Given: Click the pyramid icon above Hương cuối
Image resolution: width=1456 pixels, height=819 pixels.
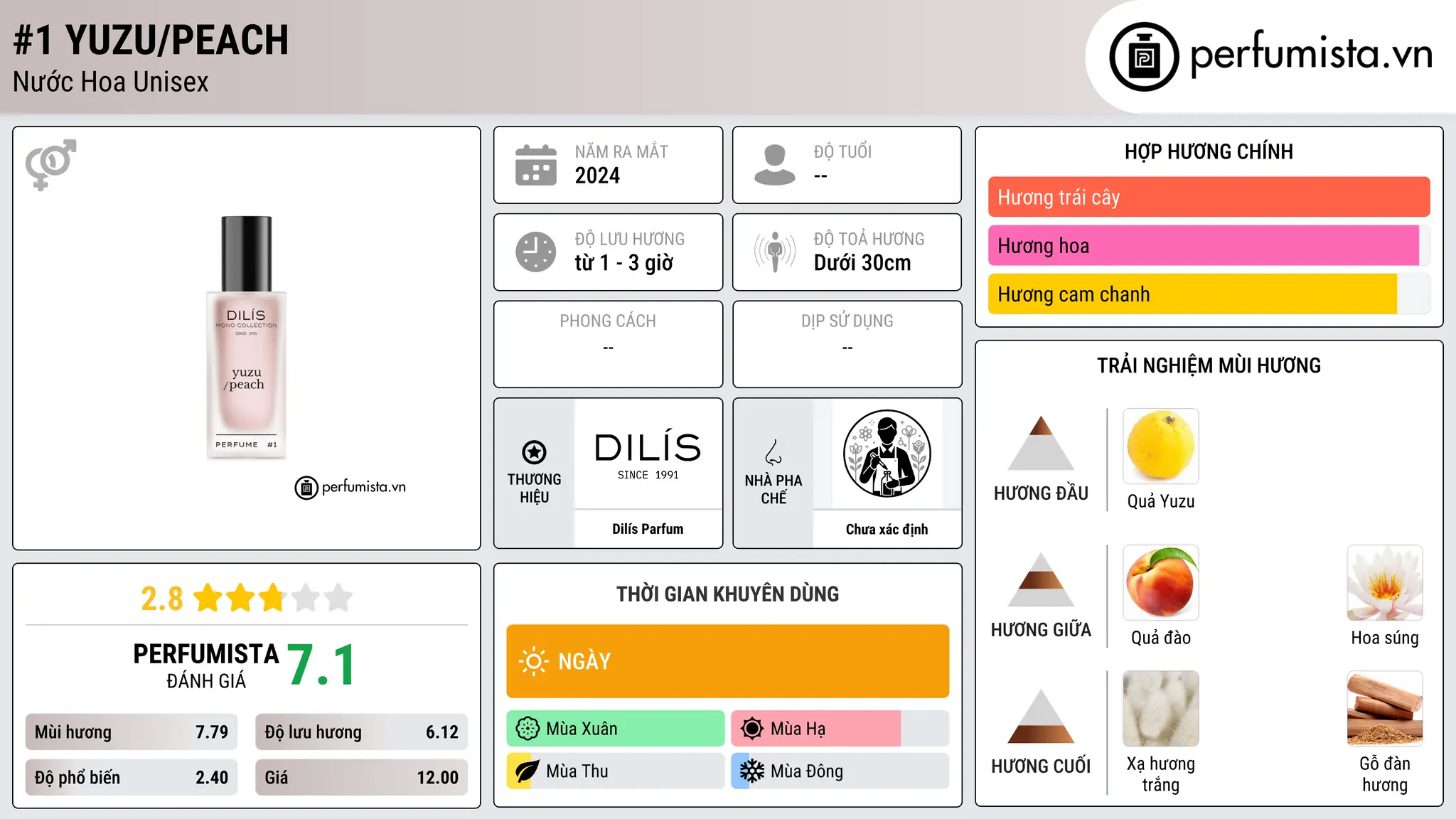Looking at the screenshot, I should (1041, 717).
